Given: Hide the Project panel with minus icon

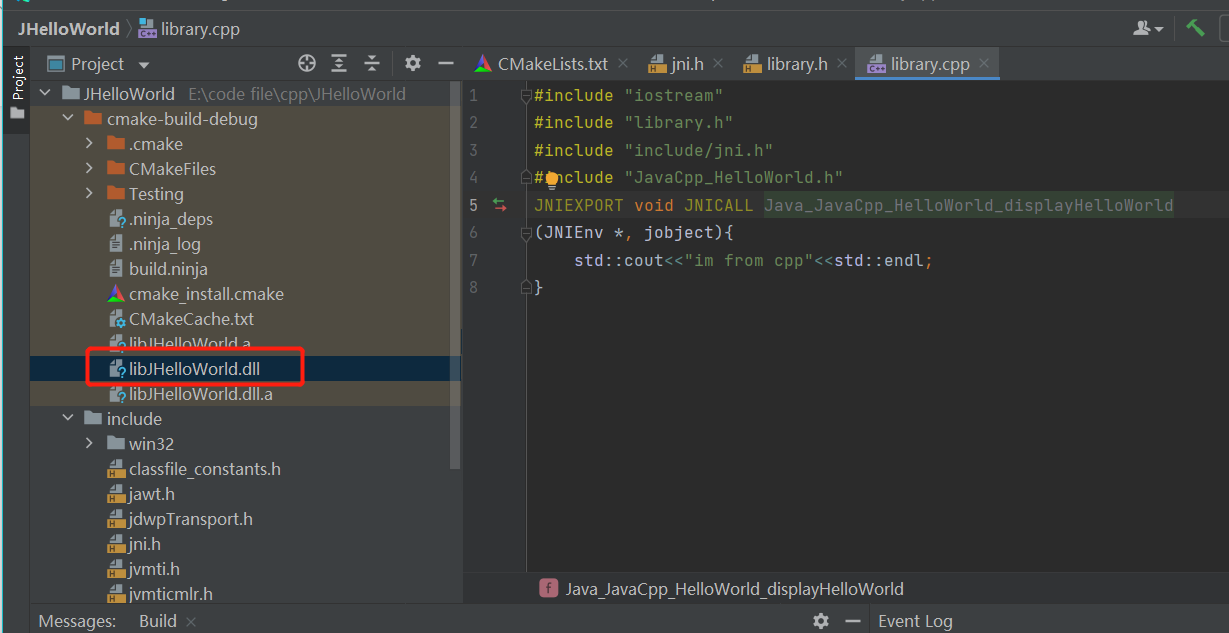Looking at the screenshot, I should tap(446, 64).
